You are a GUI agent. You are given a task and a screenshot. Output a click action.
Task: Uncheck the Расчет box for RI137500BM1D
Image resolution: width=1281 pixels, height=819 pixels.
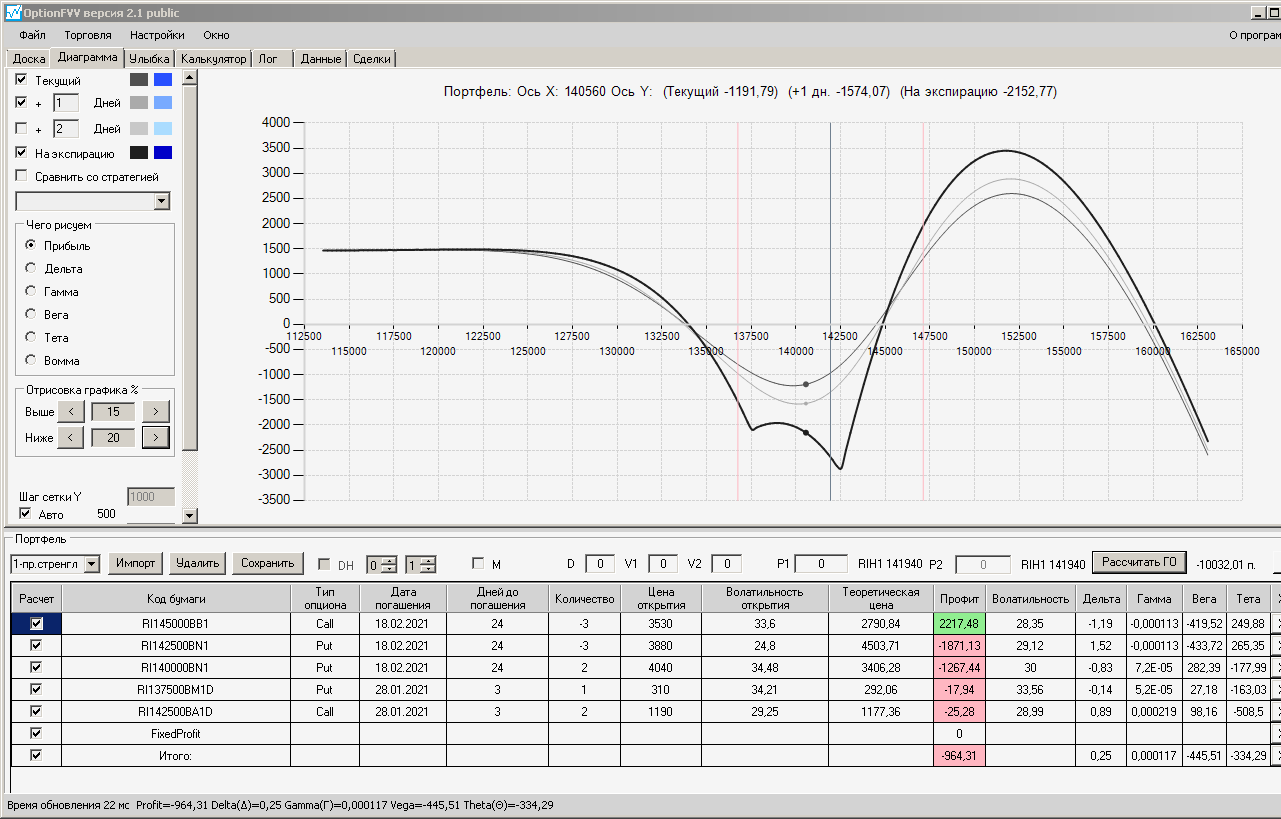(x=37, y=689)
